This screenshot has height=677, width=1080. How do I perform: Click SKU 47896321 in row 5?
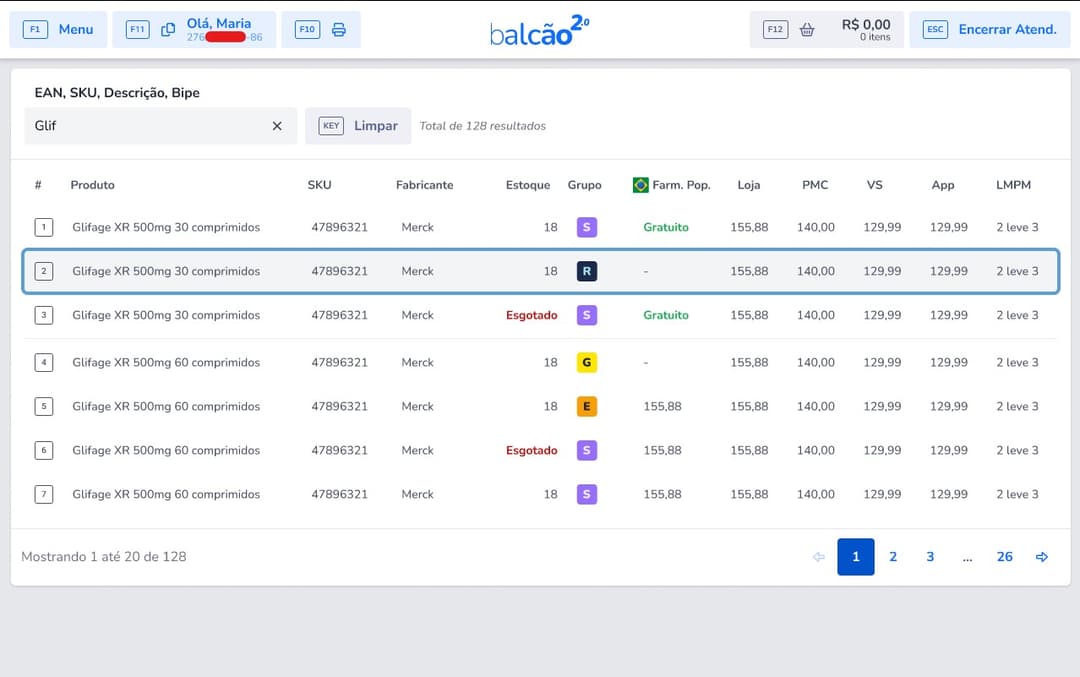click(340, 406)
